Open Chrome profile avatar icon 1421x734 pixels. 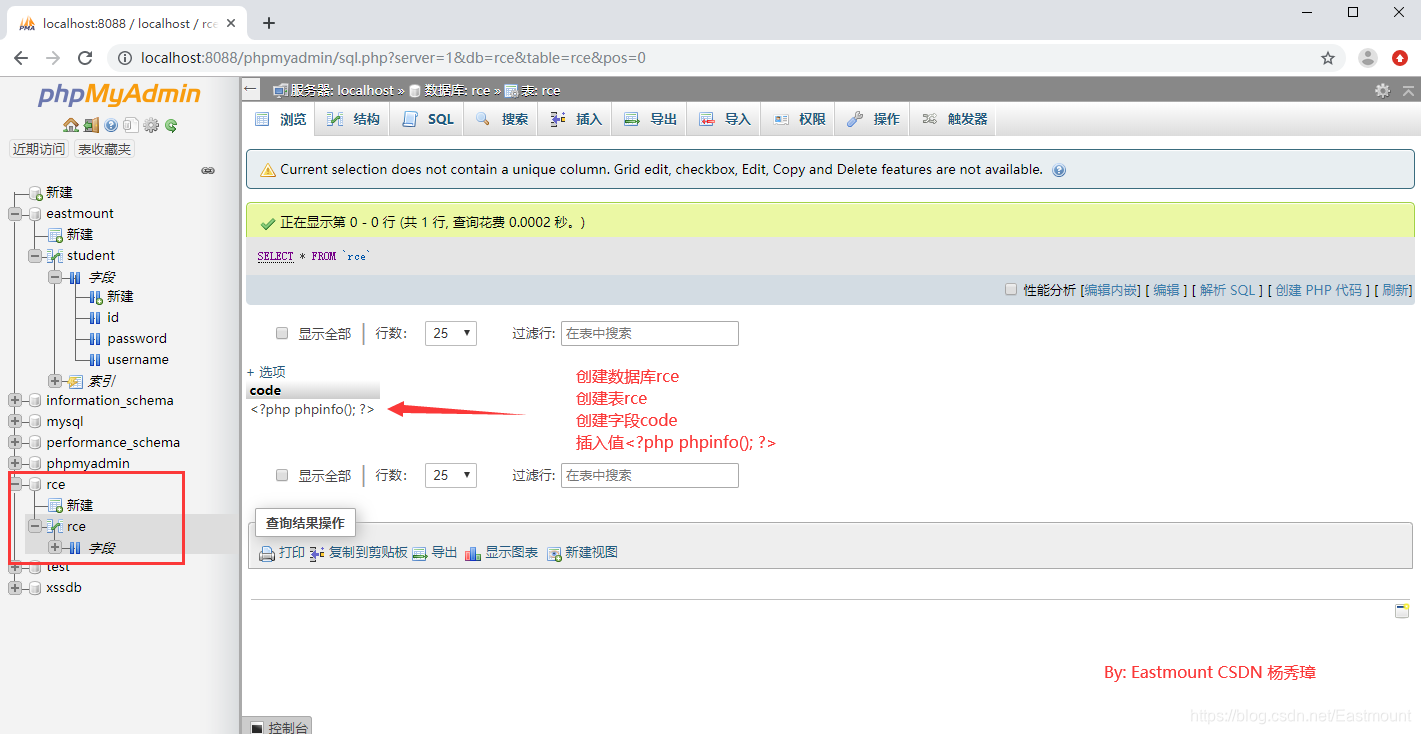1368,58
